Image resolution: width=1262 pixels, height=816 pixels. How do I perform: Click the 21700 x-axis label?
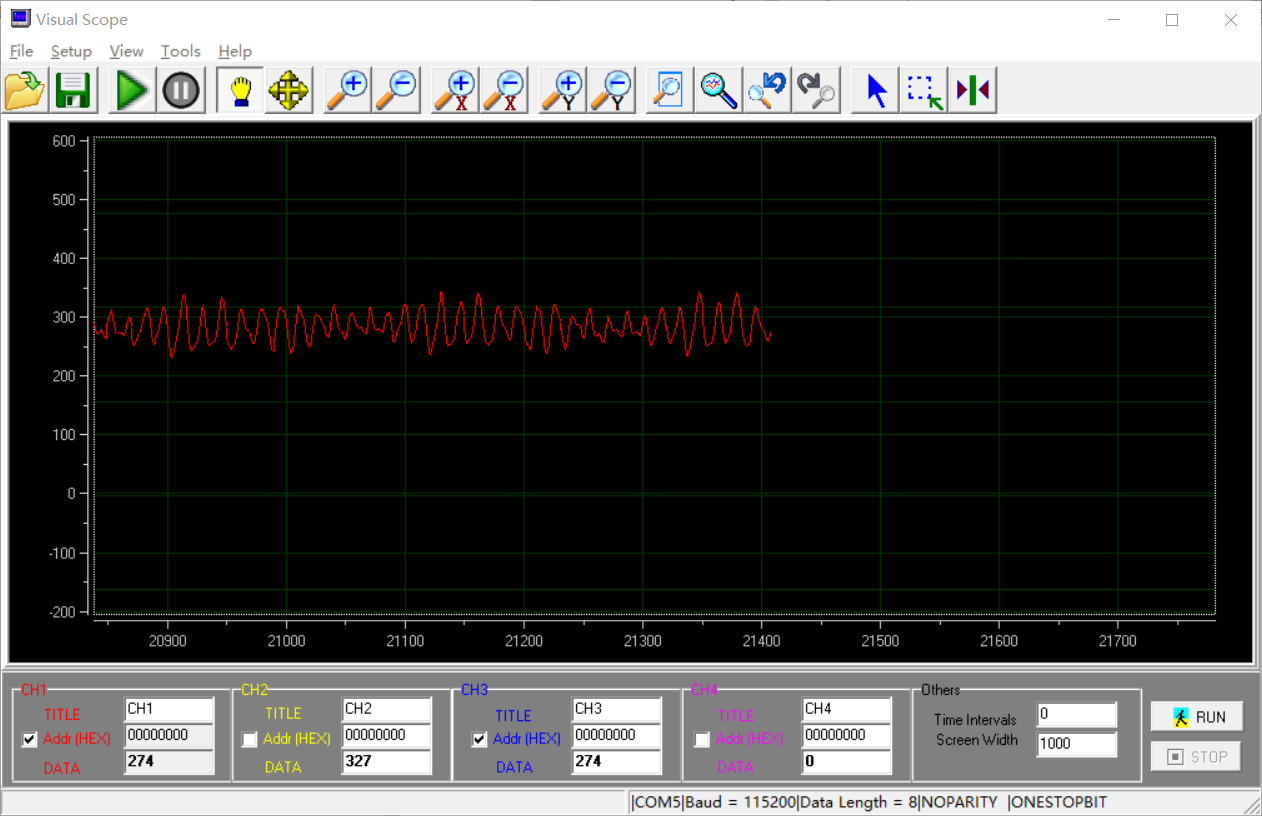pos(1117,641)
